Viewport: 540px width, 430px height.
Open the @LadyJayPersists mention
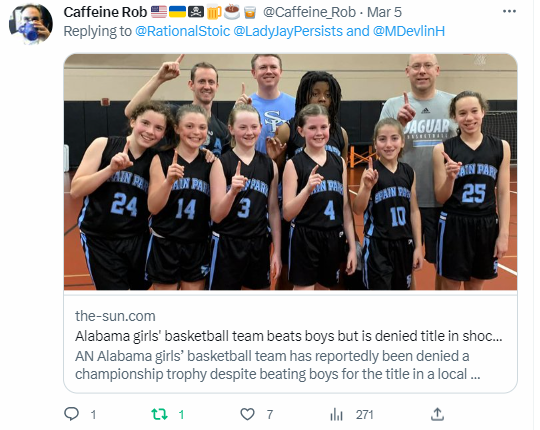coord(288,31)
